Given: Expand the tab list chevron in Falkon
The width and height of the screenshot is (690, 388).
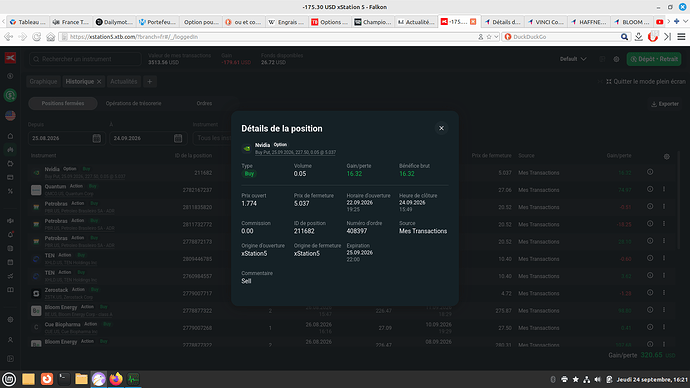Looking at the screenshot, I should click(x=685, y=21).
